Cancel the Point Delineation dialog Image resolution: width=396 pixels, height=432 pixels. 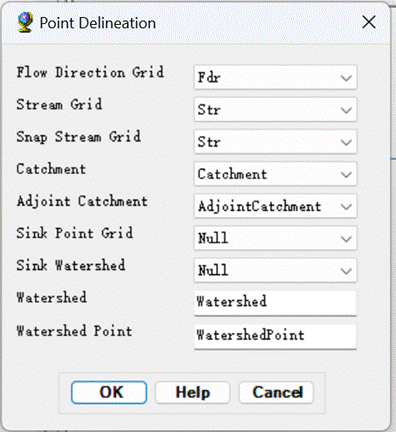(x=276, y=392)
